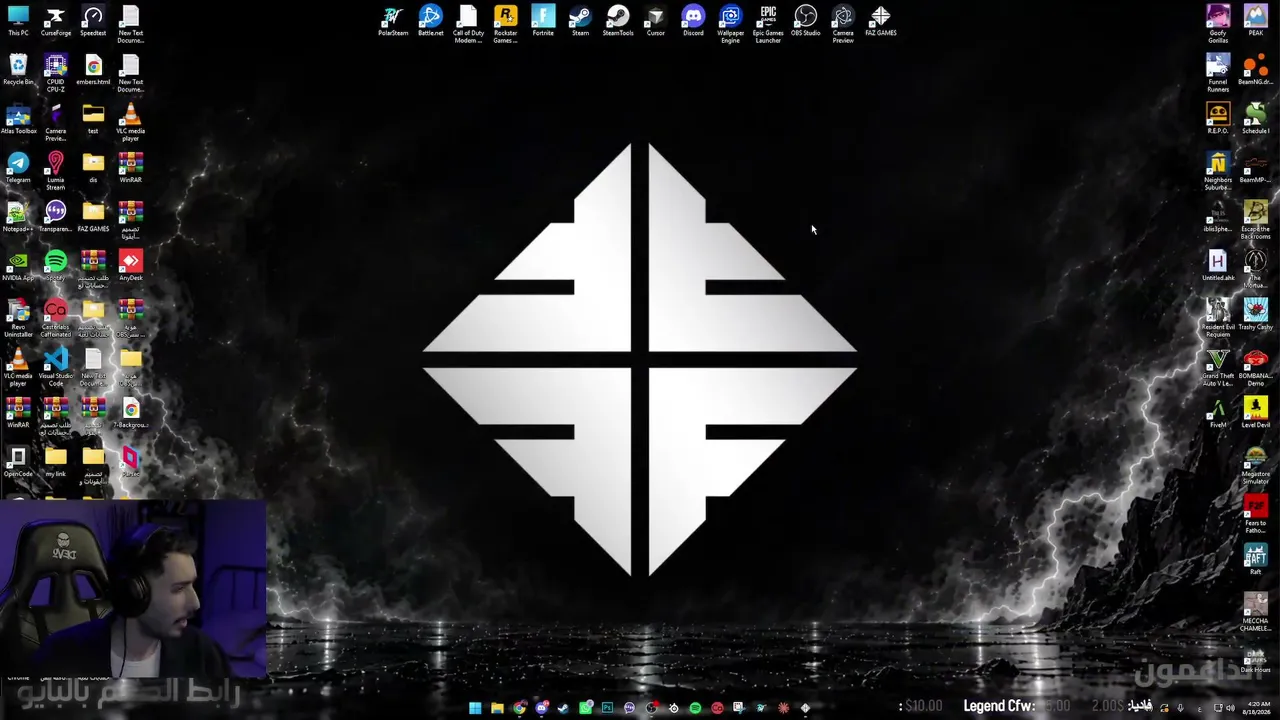The image size is (1280, 720).
Task: Launch AnyDesk from the desktop
Action: tap(130, 266)
